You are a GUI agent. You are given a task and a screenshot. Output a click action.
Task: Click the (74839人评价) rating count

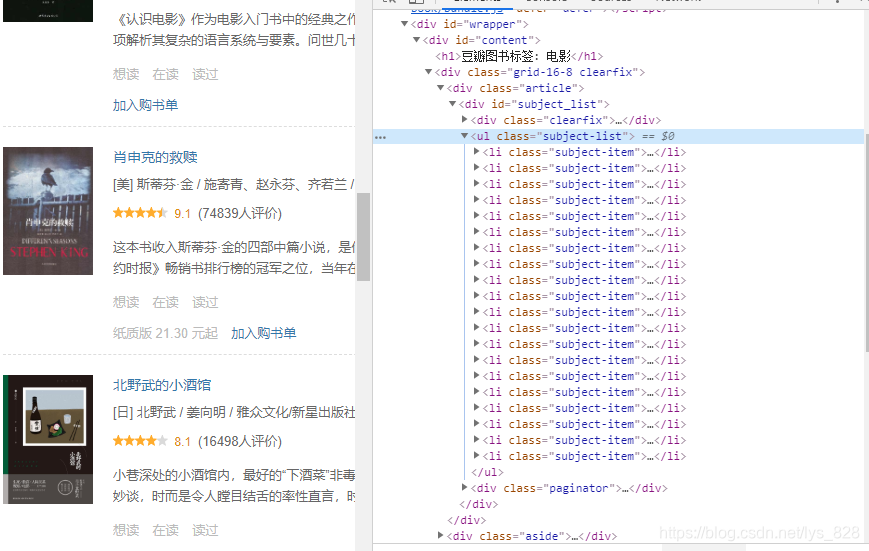point(240,213)
